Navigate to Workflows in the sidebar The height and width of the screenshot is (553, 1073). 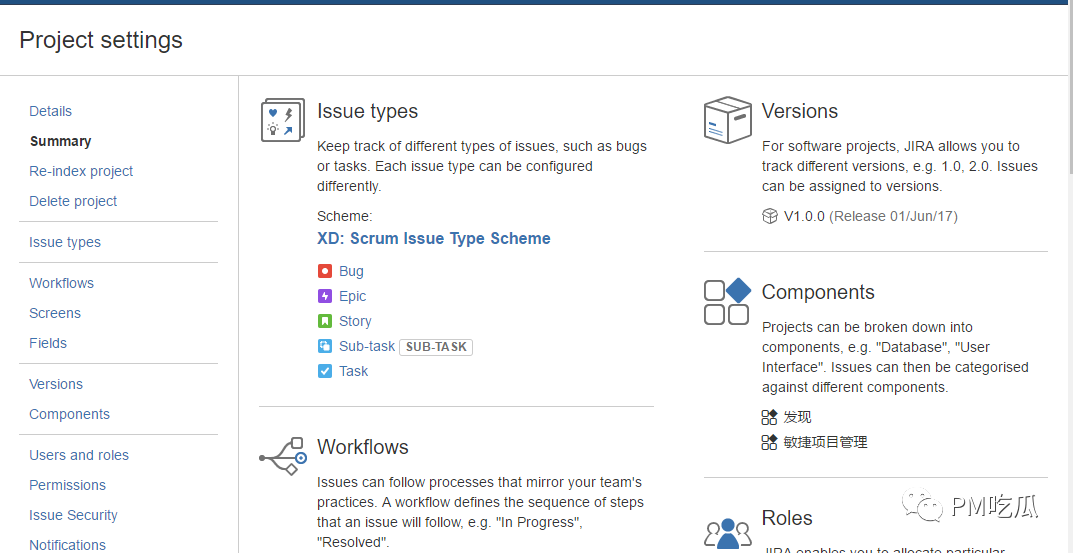tap(61, 283)
